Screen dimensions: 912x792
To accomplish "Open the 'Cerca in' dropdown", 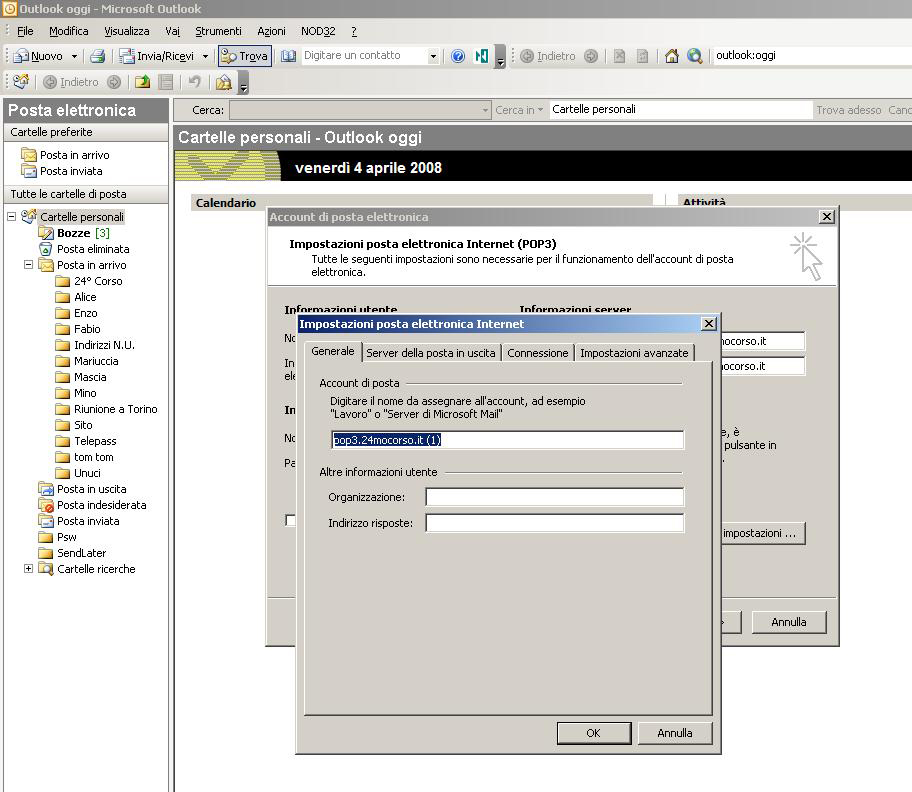I will (519, 110).
